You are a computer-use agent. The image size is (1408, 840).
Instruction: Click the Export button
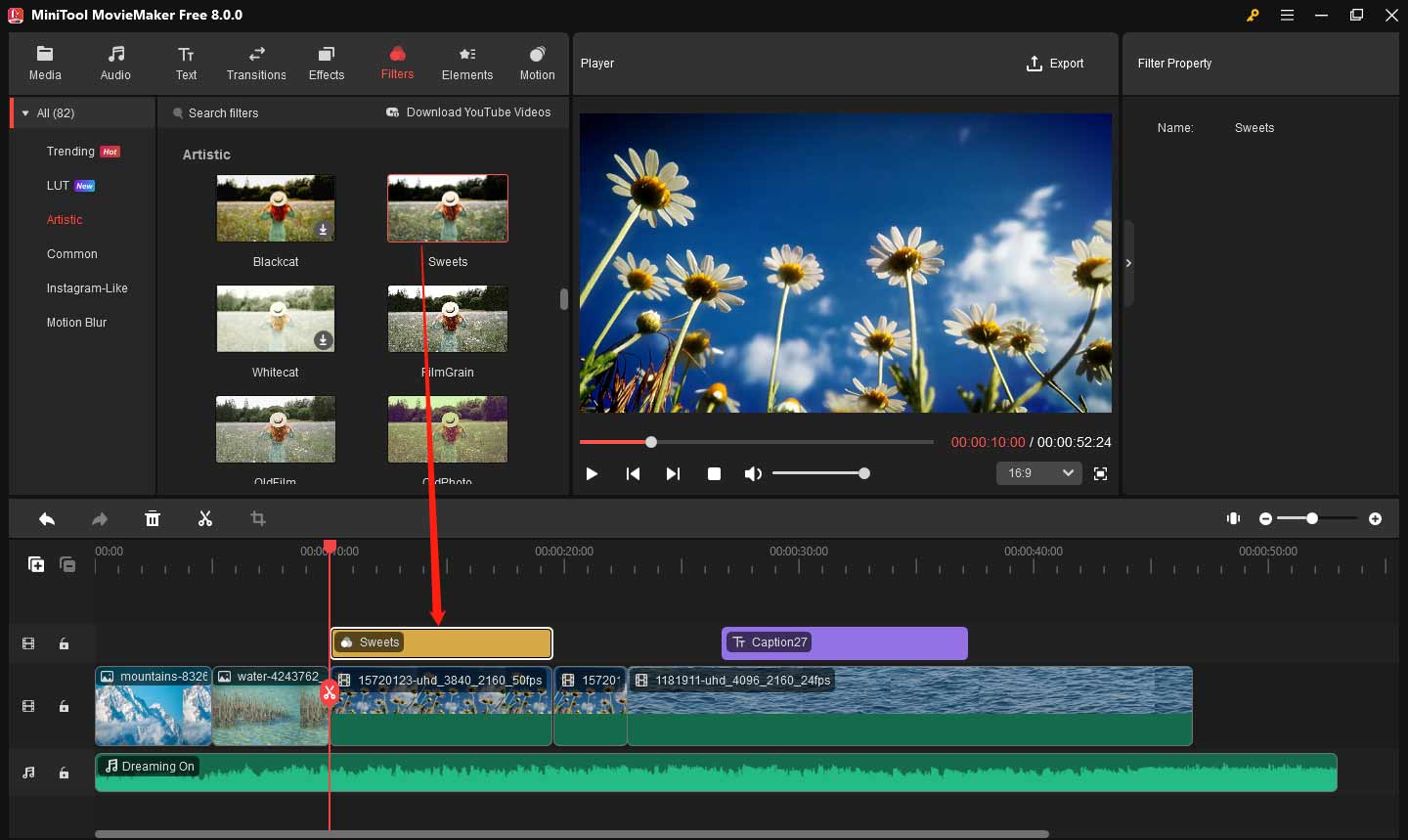1055,64
